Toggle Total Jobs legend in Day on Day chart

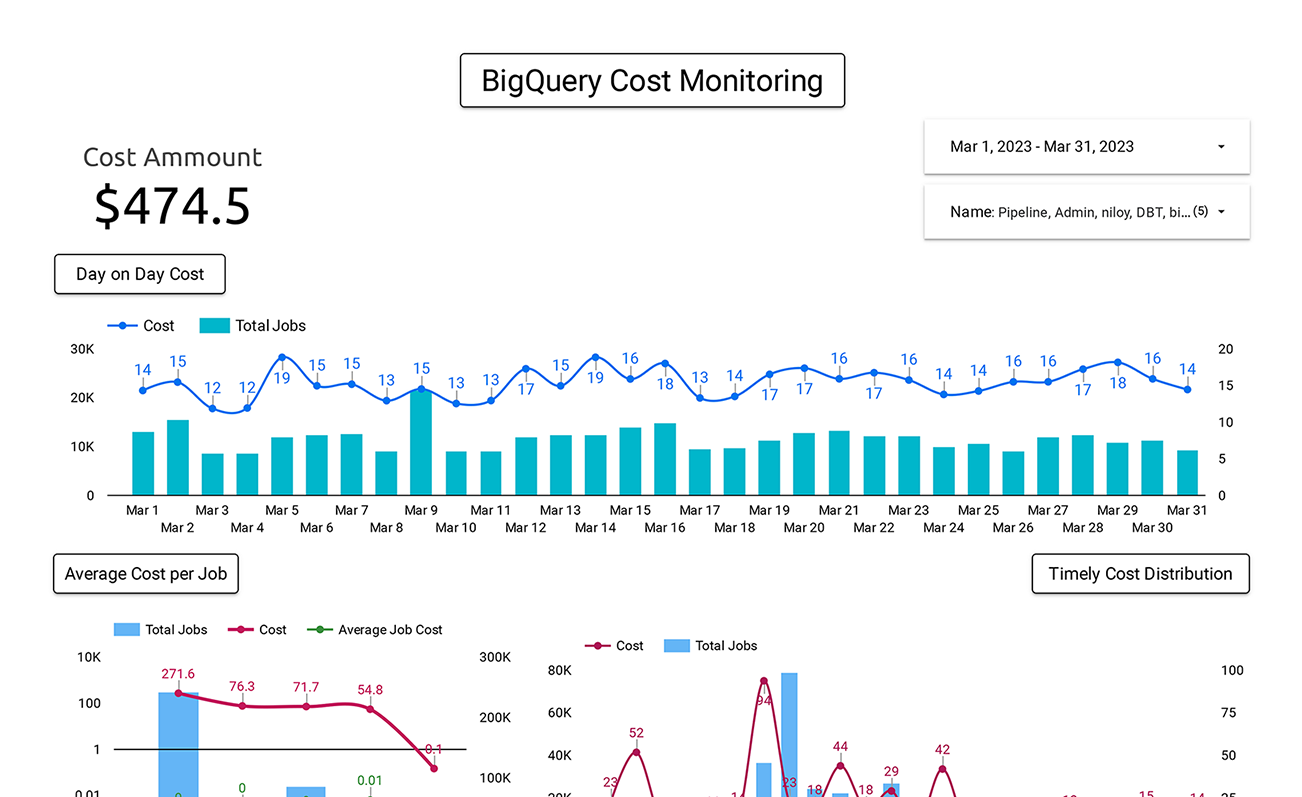[253, 326]
